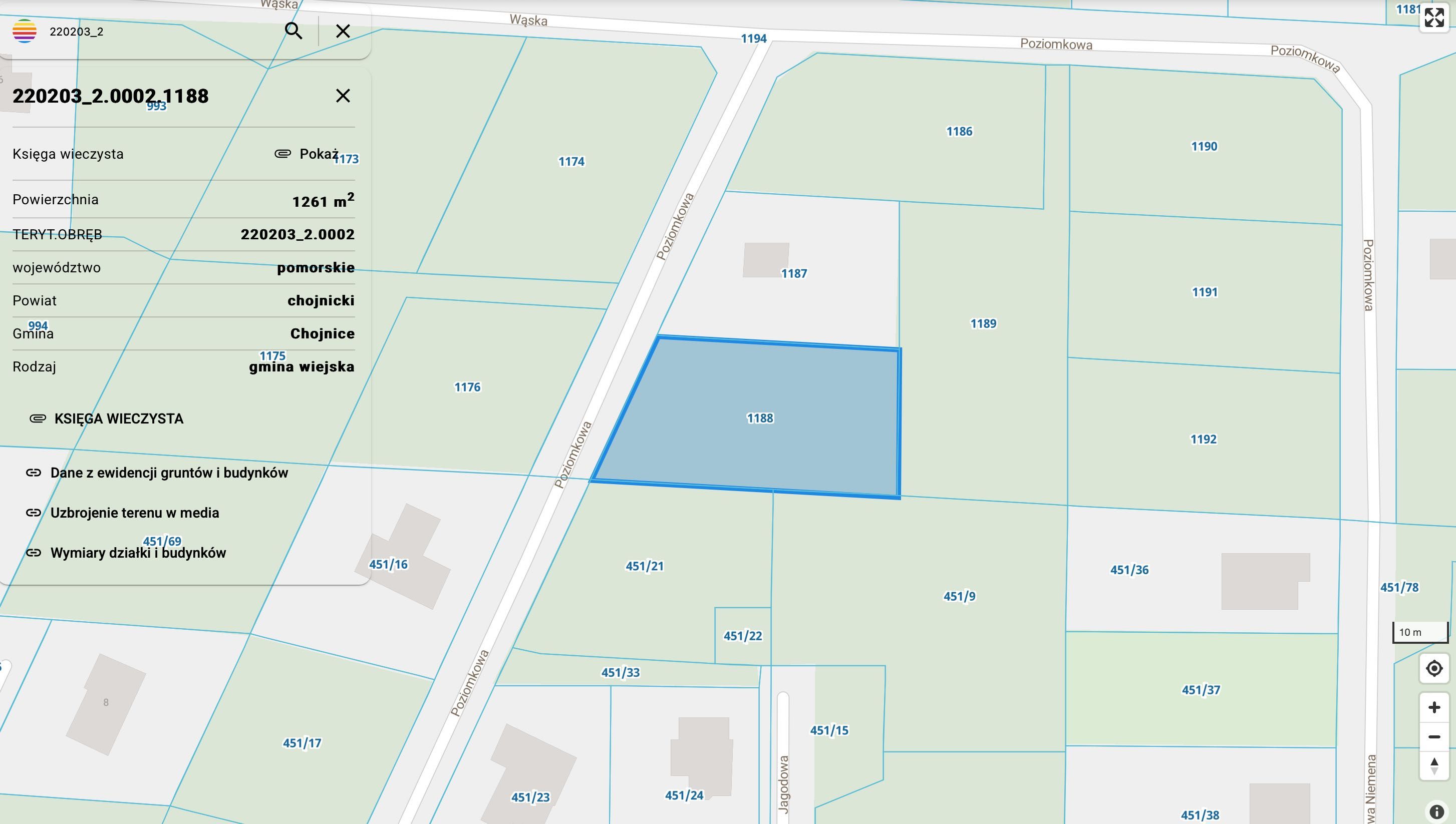The height and width of the screenshot is (824, 1456).
Task: Select parcel 451/9 on the map
Action: coord(960,596)
